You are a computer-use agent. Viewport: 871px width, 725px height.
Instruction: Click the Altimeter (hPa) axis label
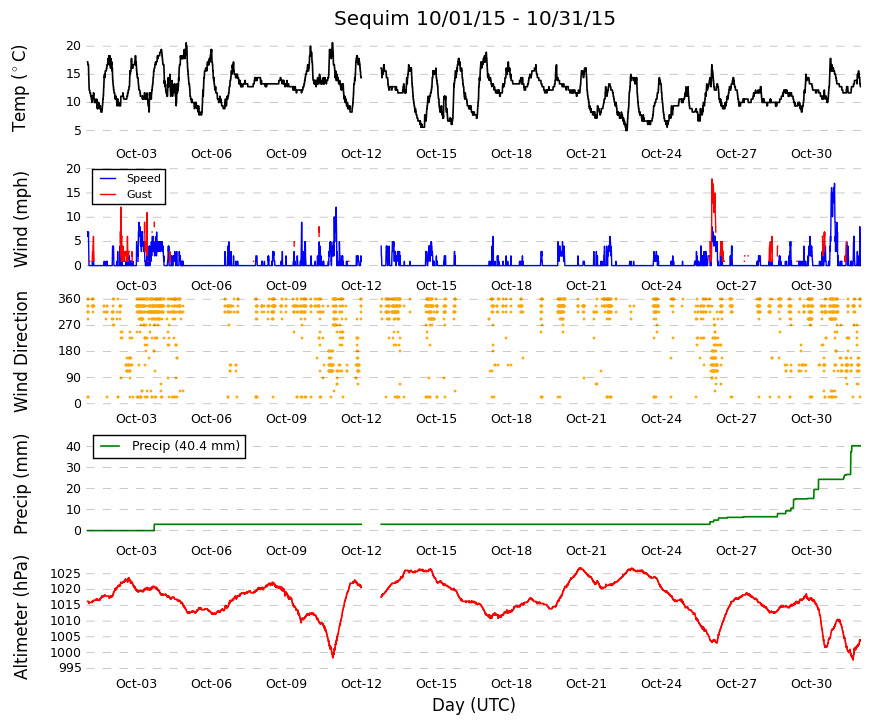pyautogui.click(x=20, y=617)
